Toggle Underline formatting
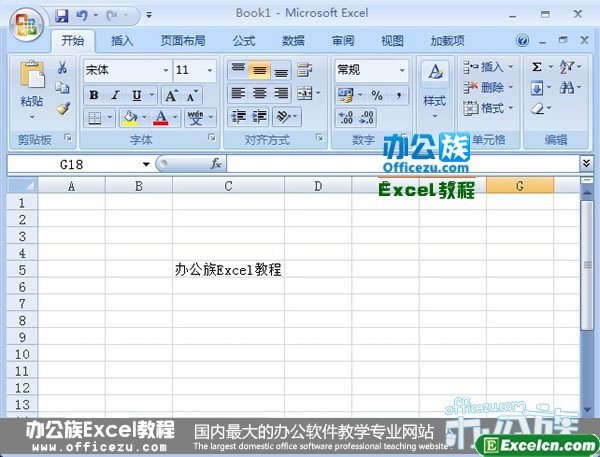This screenshot has width=600, height=457. tap(137, 96)
